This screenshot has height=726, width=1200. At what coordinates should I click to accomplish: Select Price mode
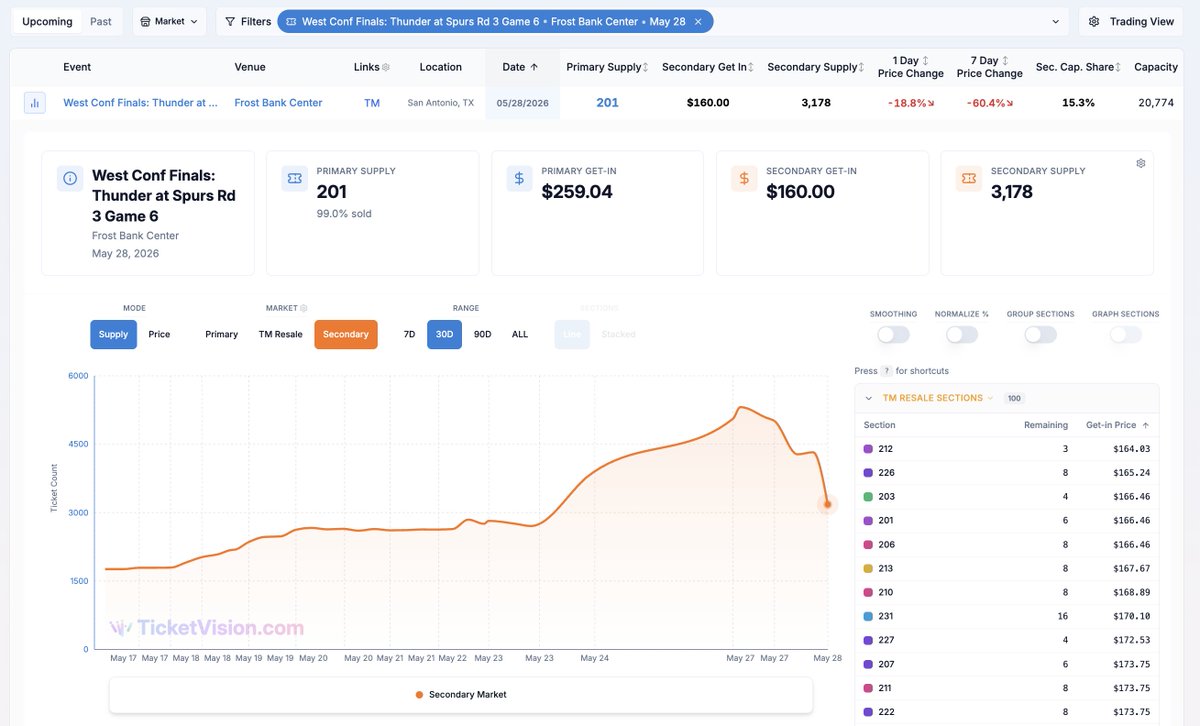pos(159,334)
